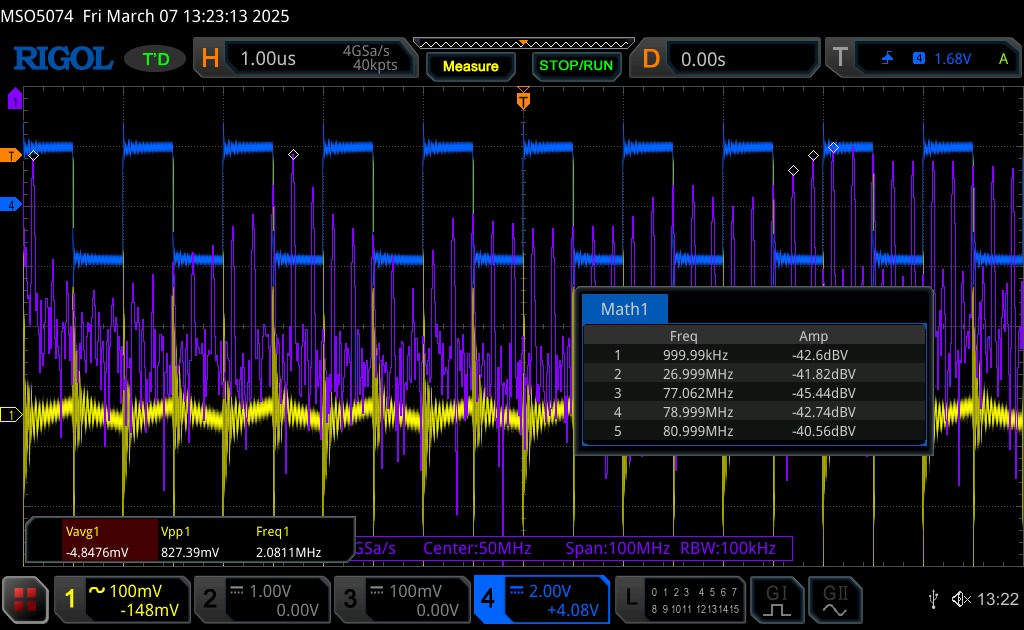Select the Math1 tab in peak table
1024x630 pixels.
(x=624, y=309)
